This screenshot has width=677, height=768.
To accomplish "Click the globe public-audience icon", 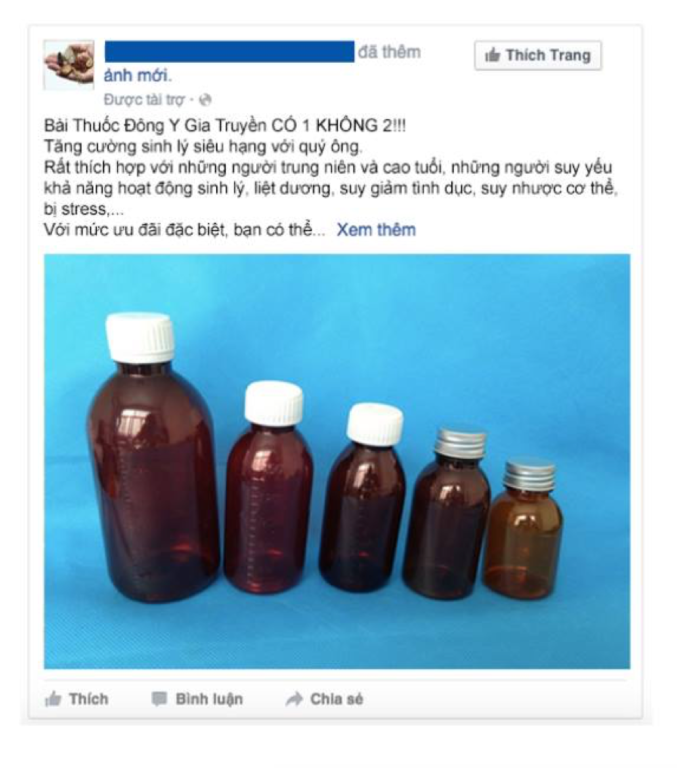I will coord(206,100).
